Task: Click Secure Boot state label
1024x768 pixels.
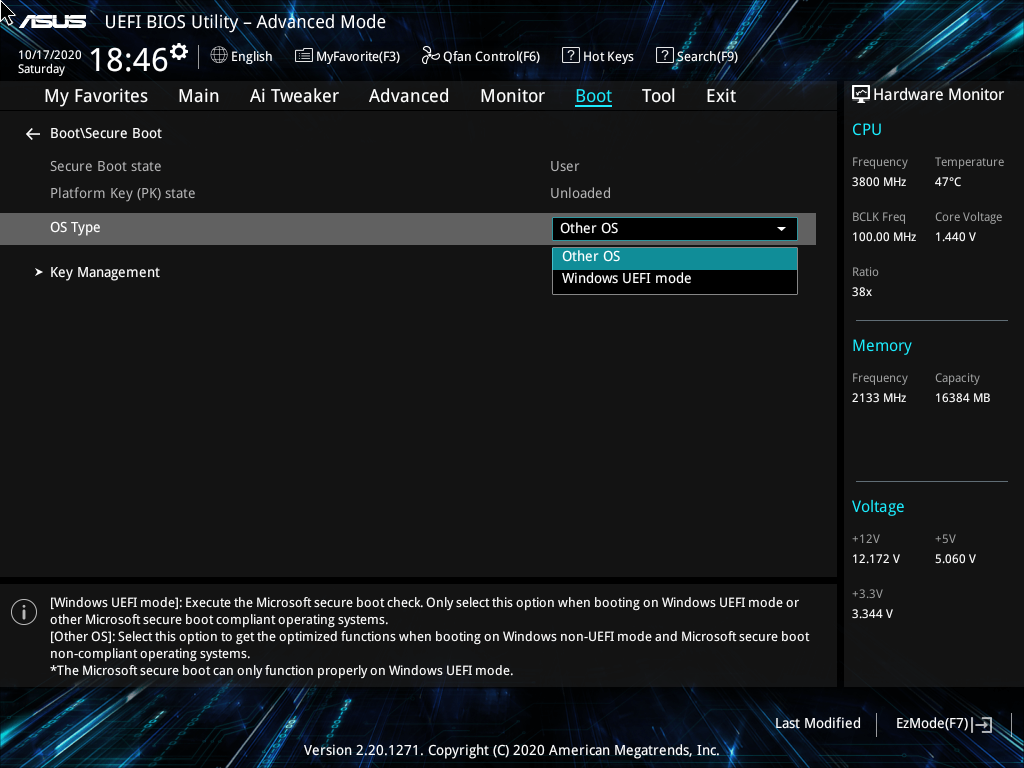Action: coord(106,167)
